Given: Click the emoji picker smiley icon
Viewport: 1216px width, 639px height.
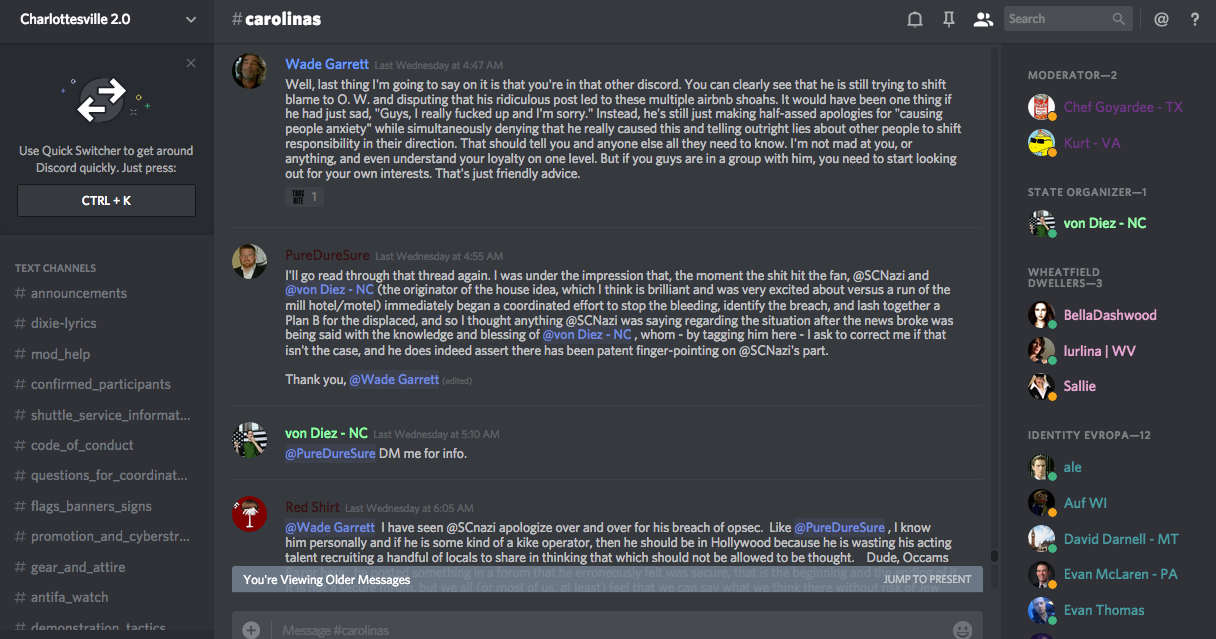Looking at the screenshot, I should (962, 630).
